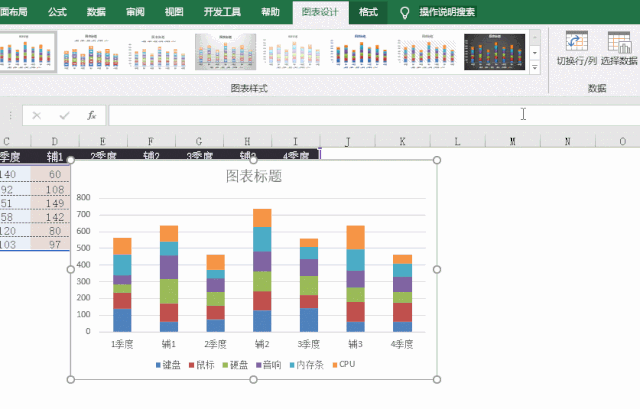Open the Select Data icon (选择数据)

619,42
